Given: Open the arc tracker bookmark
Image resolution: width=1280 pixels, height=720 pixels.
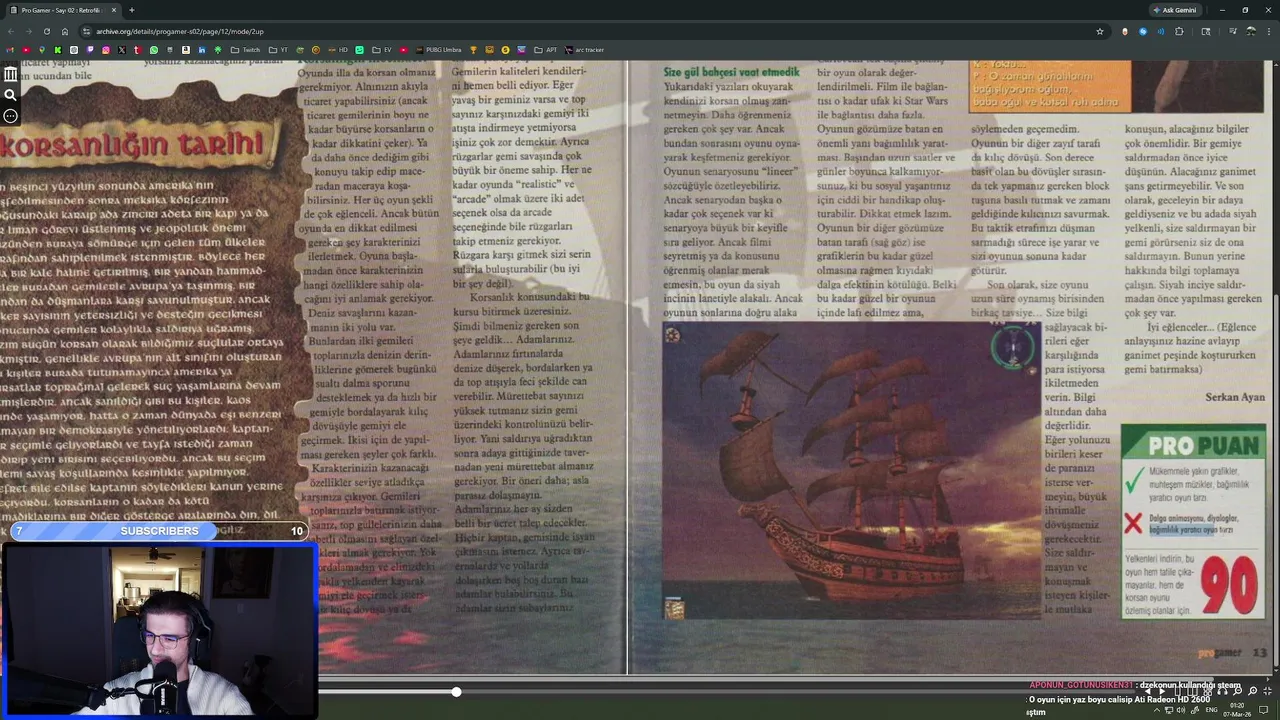Looking at the screenshot, I should 584,50.
